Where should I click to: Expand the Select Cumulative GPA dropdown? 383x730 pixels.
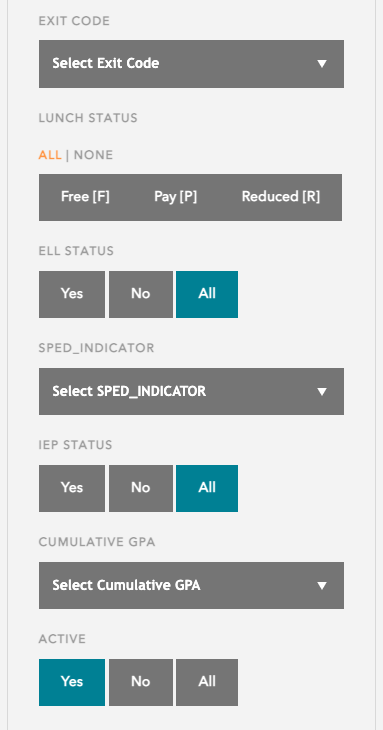pos(191,585)
